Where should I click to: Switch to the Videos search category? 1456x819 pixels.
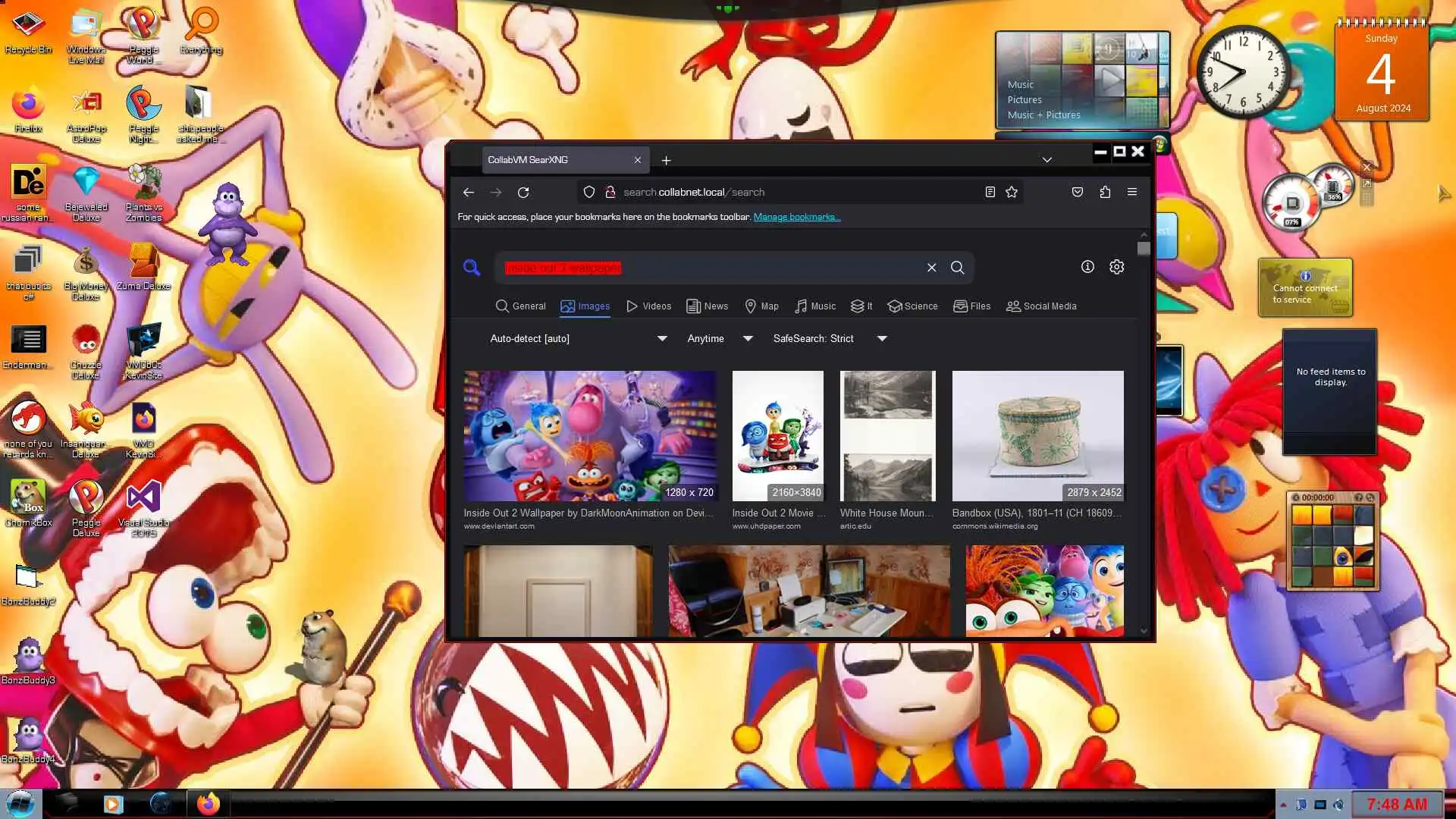click(x=649, y=306)
